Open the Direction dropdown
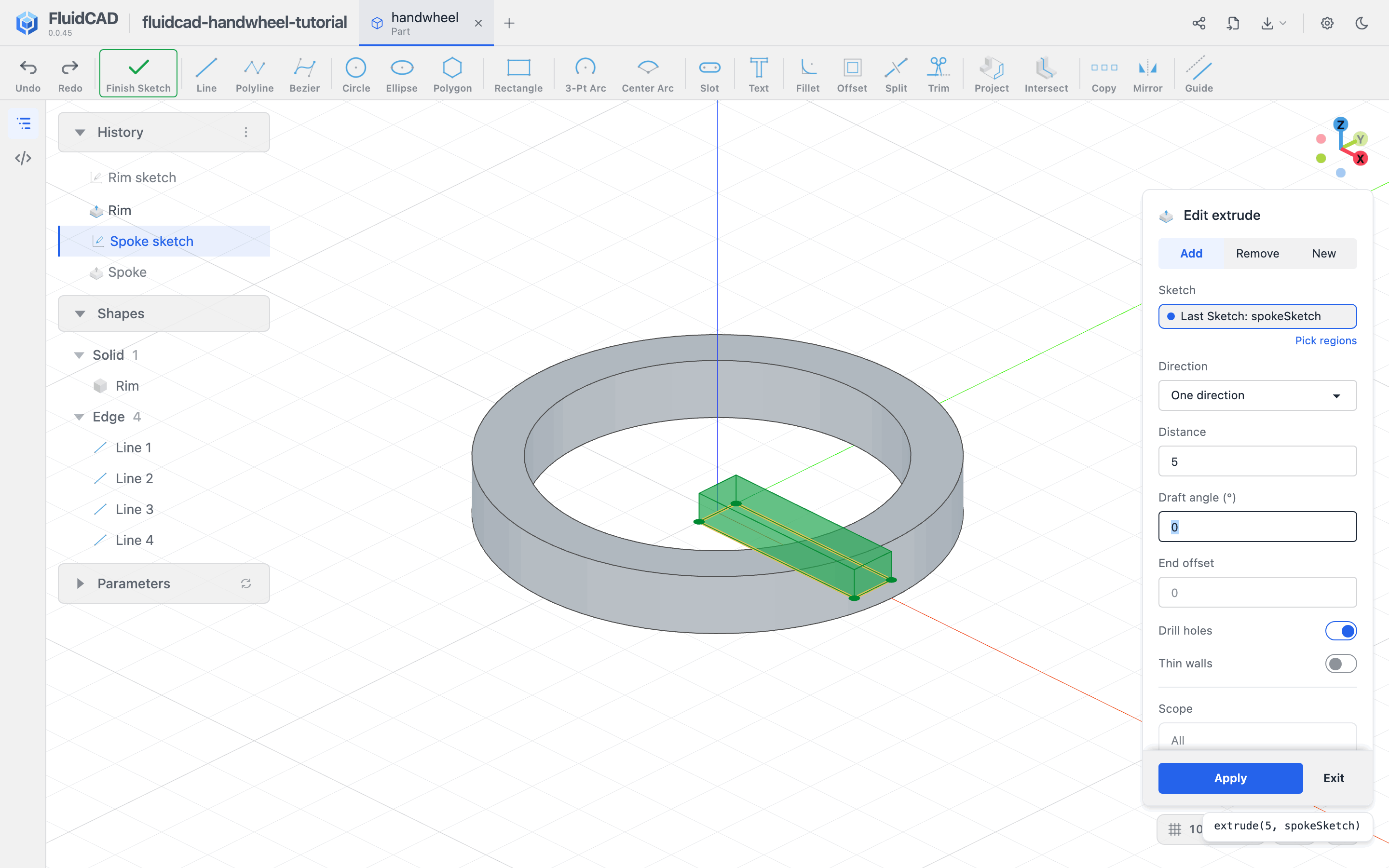The image size is (1389, 868). 1257,395
